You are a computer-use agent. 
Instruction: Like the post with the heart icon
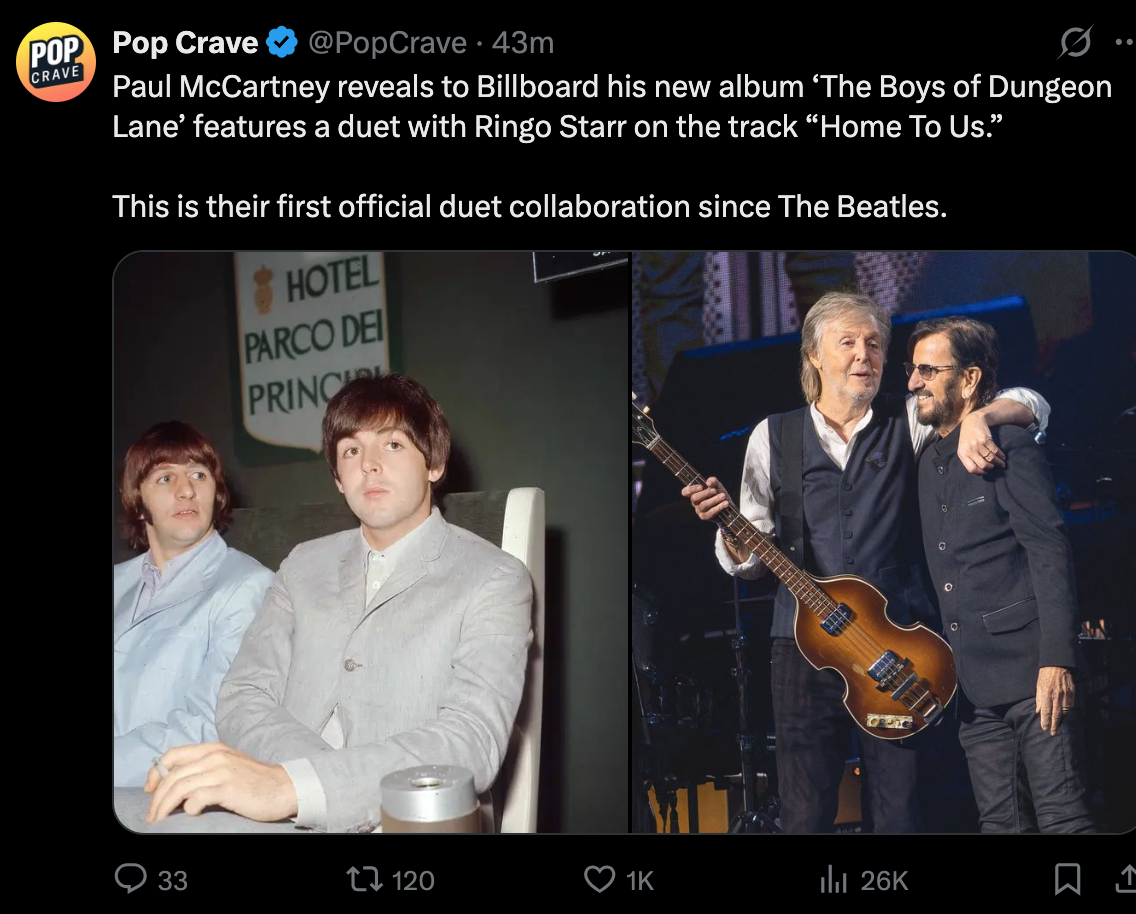pyautogui.click(x=599, y=878)
